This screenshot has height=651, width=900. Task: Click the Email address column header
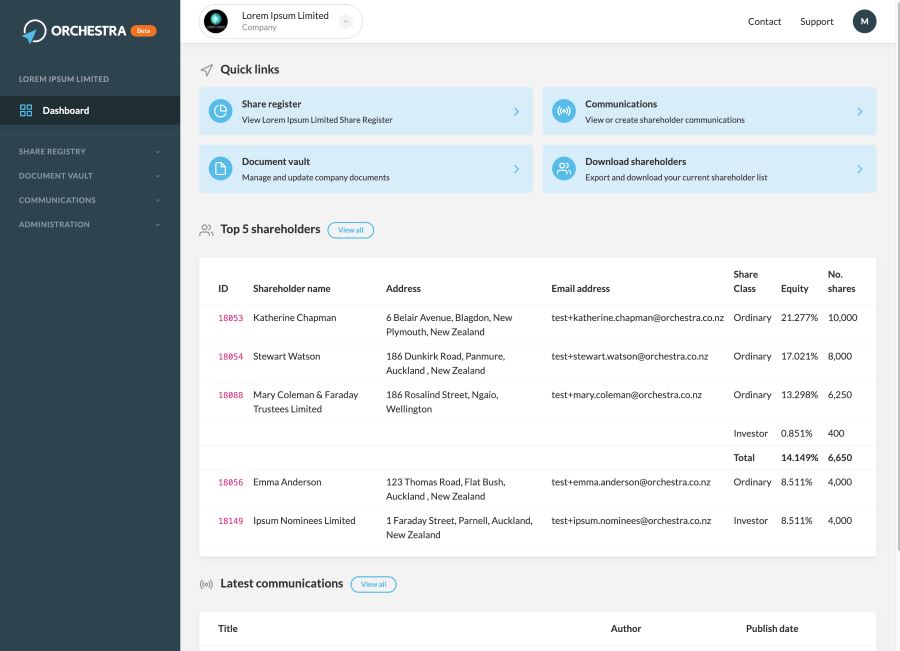580,289
